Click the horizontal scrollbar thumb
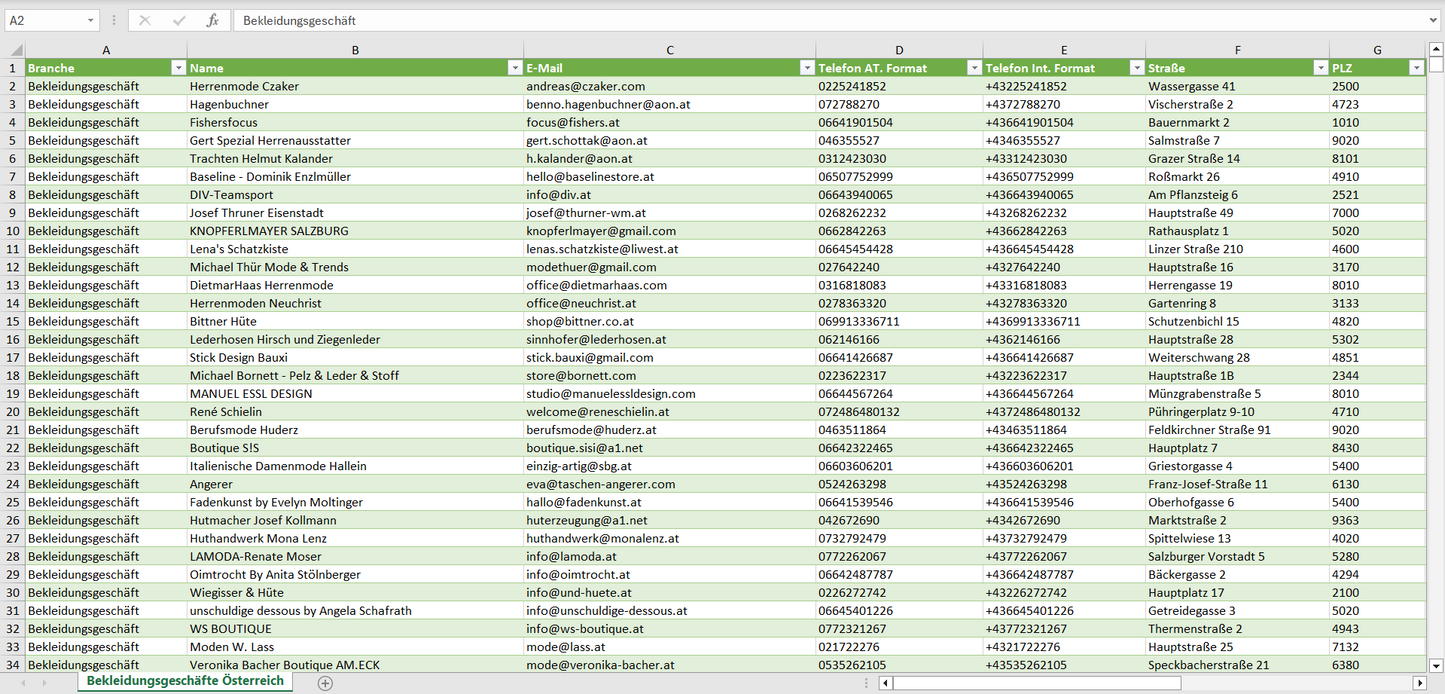The height and width of the screenshot is (694, 1445). point(1036,683)
